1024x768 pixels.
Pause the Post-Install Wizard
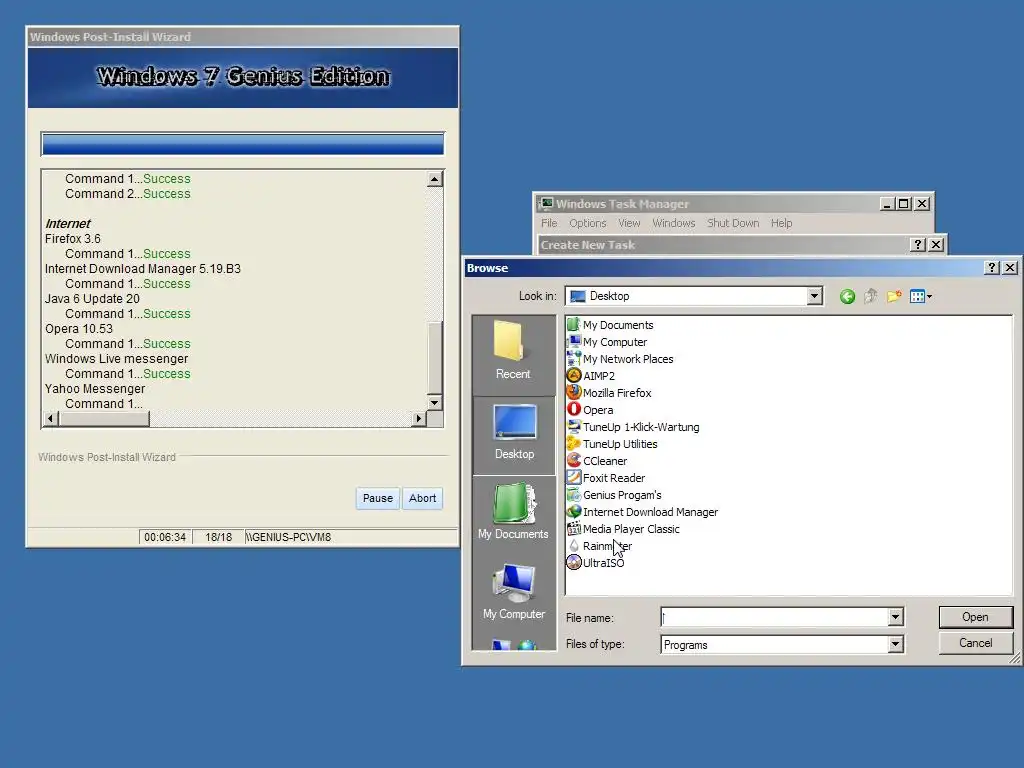pos(377,498)
